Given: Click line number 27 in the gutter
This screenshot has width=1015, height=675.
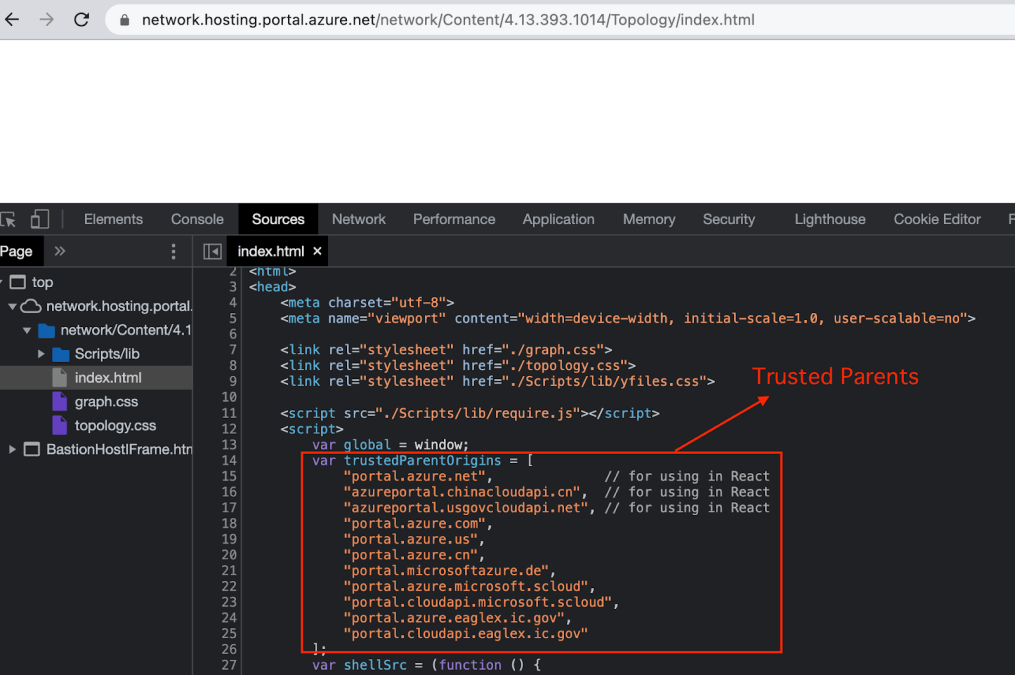Looking at the screenshot, I should pos(229,665).
